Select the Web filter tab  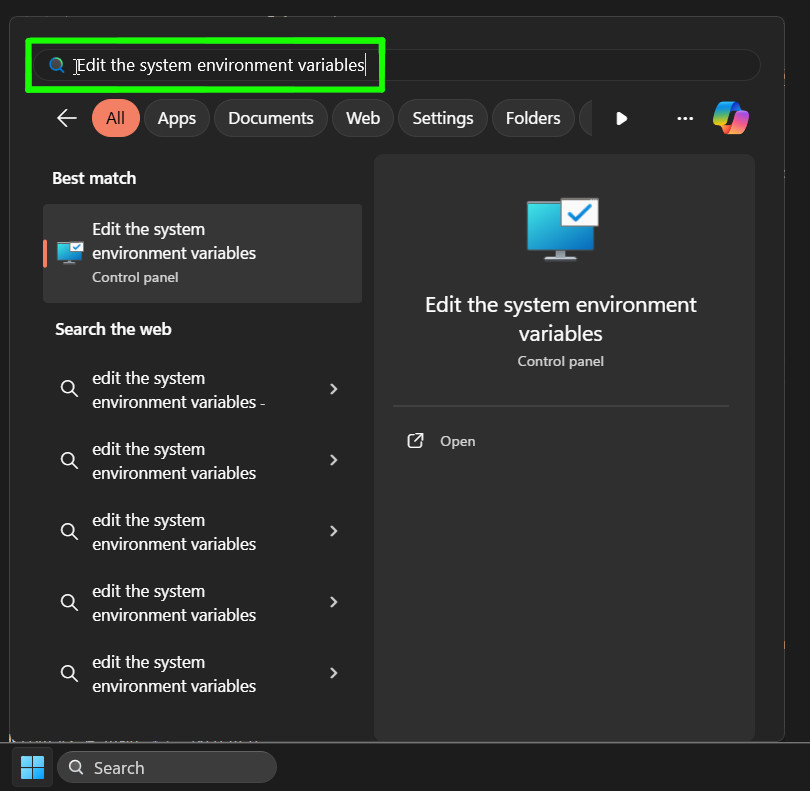pos(363,118)
